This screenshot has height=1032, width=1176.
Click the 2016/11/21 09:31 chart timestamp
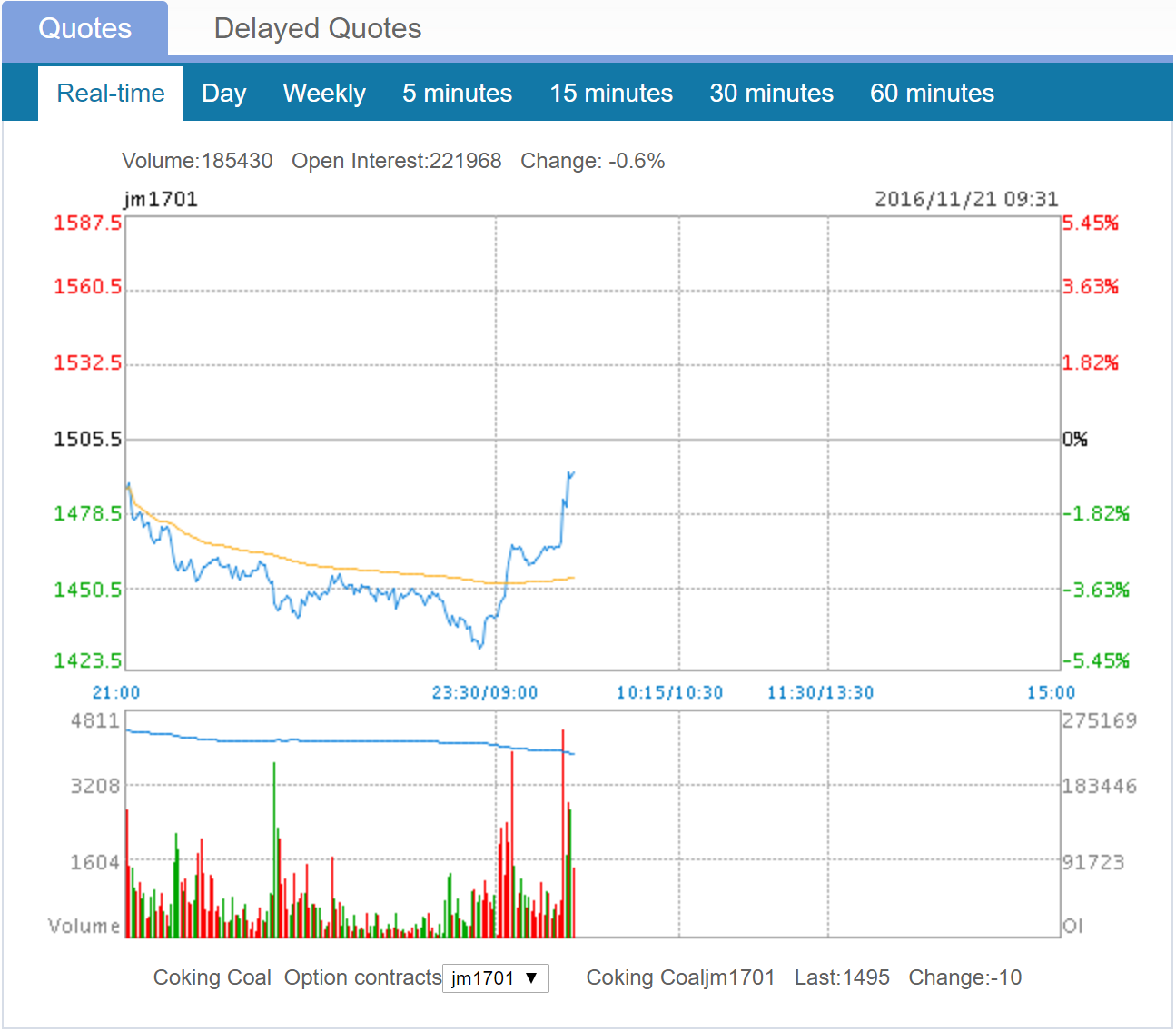(966, 200)
